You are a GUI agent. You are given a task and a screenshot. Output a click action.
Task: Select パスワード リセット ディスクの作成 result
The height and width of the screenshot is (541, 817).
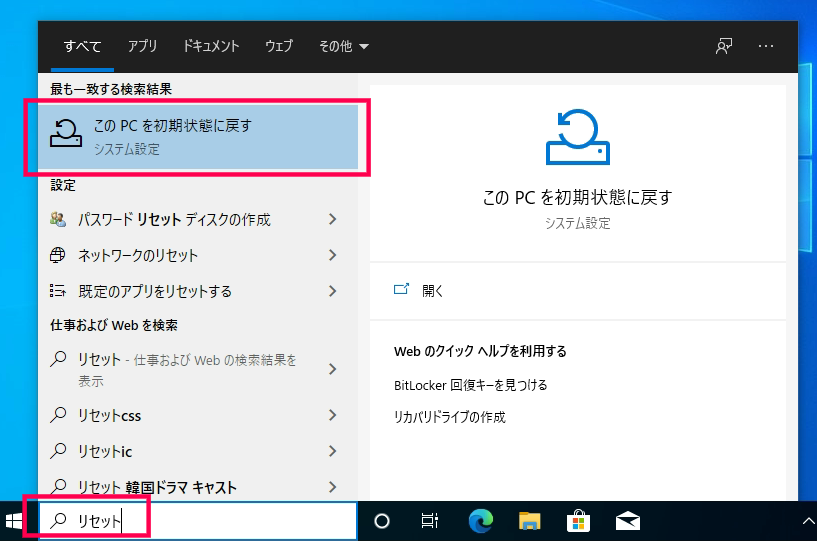tap(174, 219)
